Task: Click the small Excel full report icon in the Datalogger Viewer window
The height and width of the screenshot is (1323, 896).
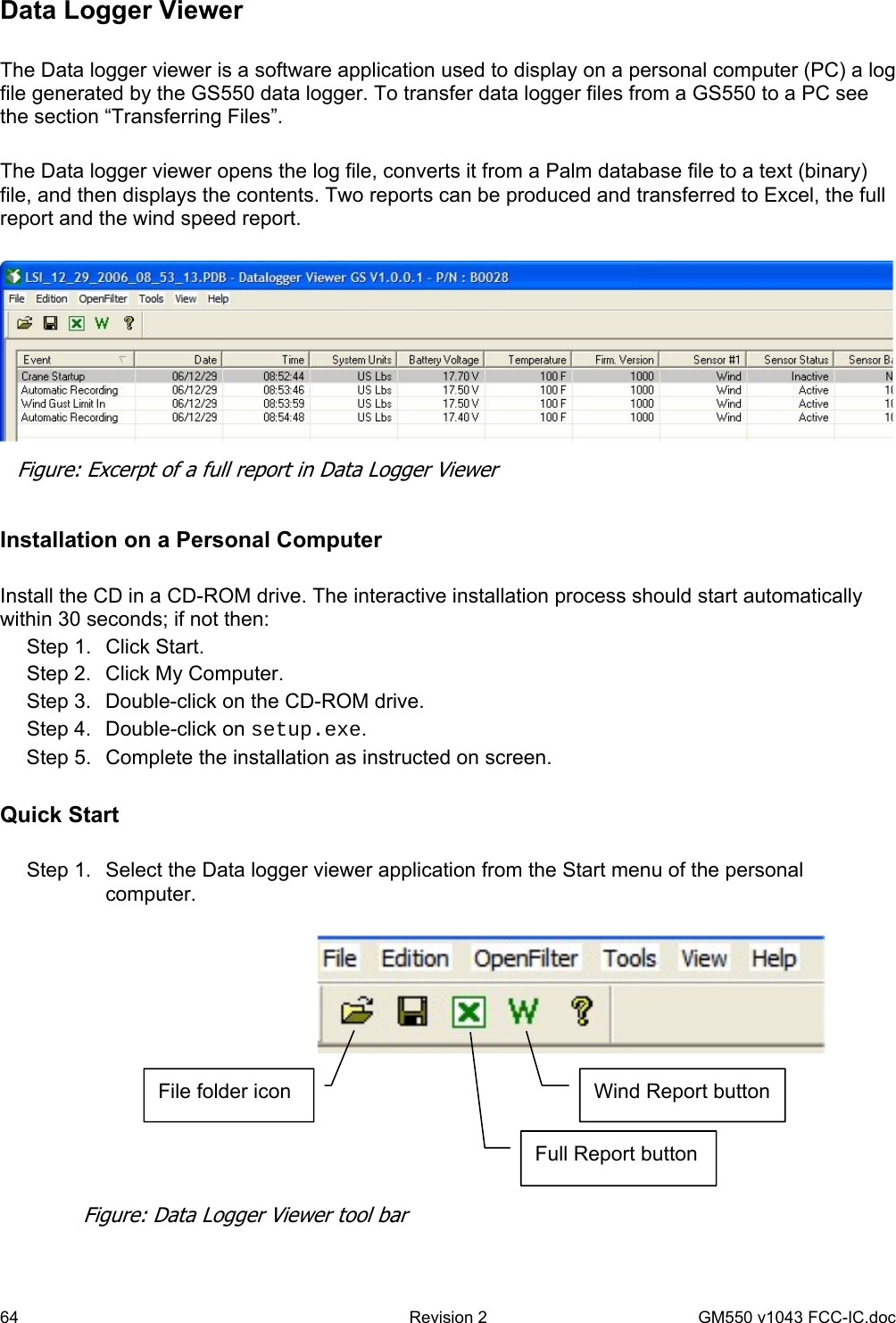Action: click(77, 323)
